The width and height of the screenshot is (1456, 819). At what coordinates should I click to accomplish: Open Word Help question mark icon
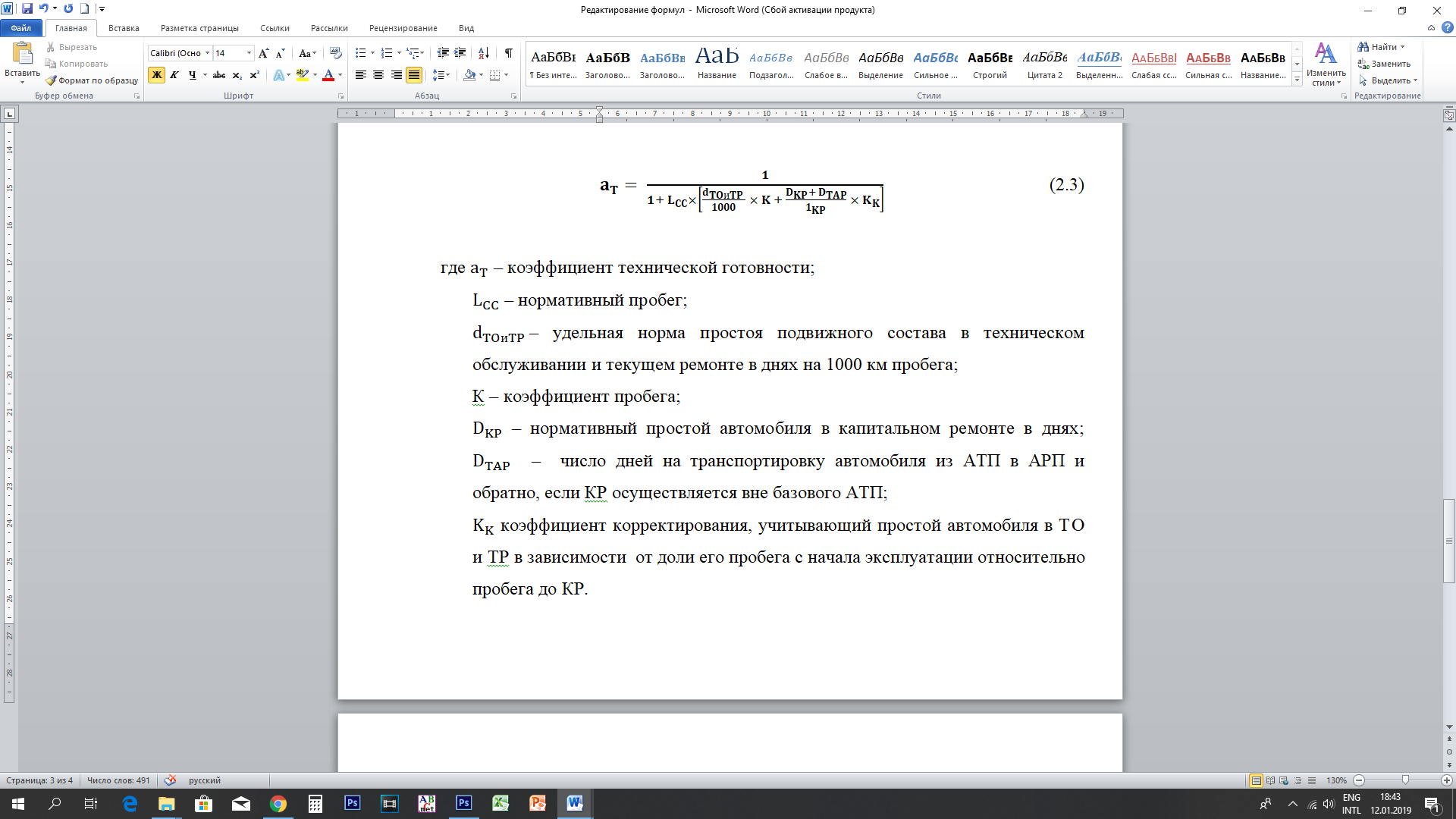pyautogui.click(x=1447, y=28)
